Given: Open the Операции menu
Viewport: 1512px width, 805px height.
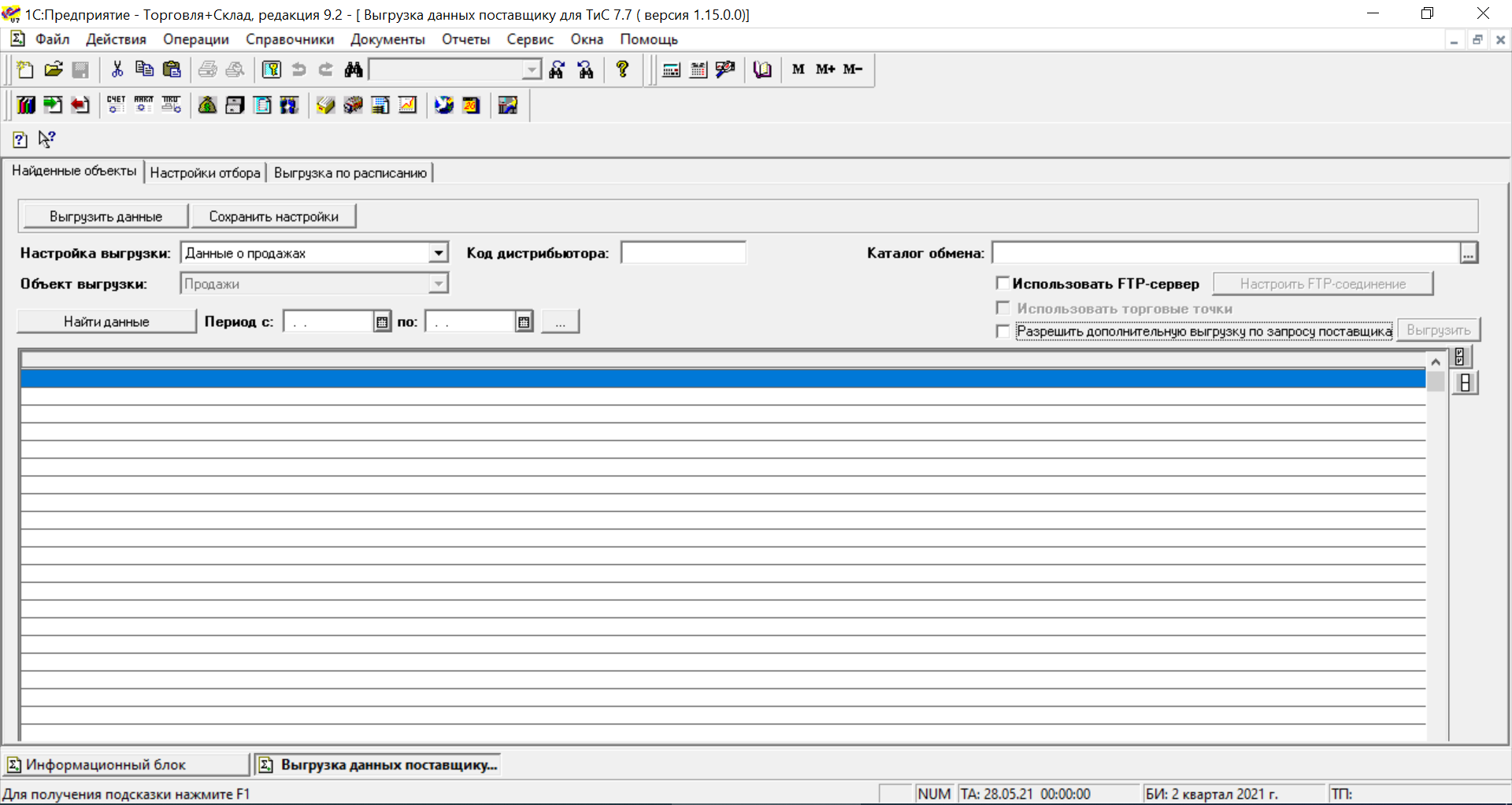Looking at the screenshot, I should (x=196, y=39).
